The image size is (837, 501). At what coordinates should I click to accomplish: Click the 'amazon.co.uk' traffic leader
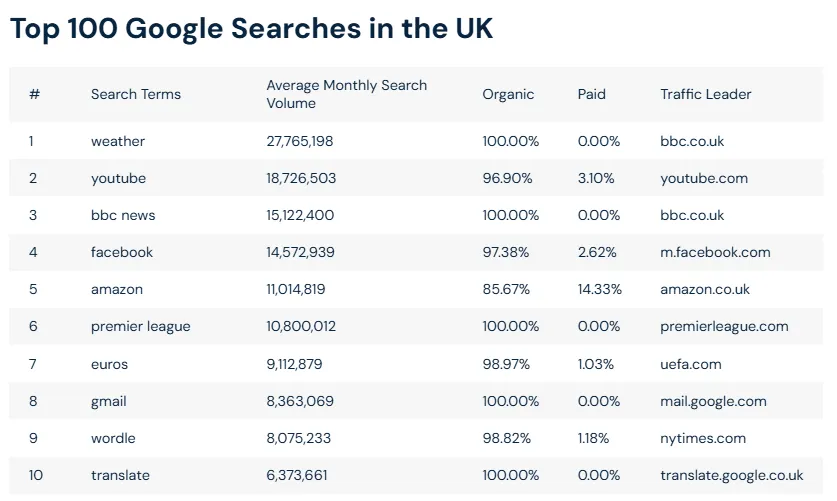(x=705, y=289)
